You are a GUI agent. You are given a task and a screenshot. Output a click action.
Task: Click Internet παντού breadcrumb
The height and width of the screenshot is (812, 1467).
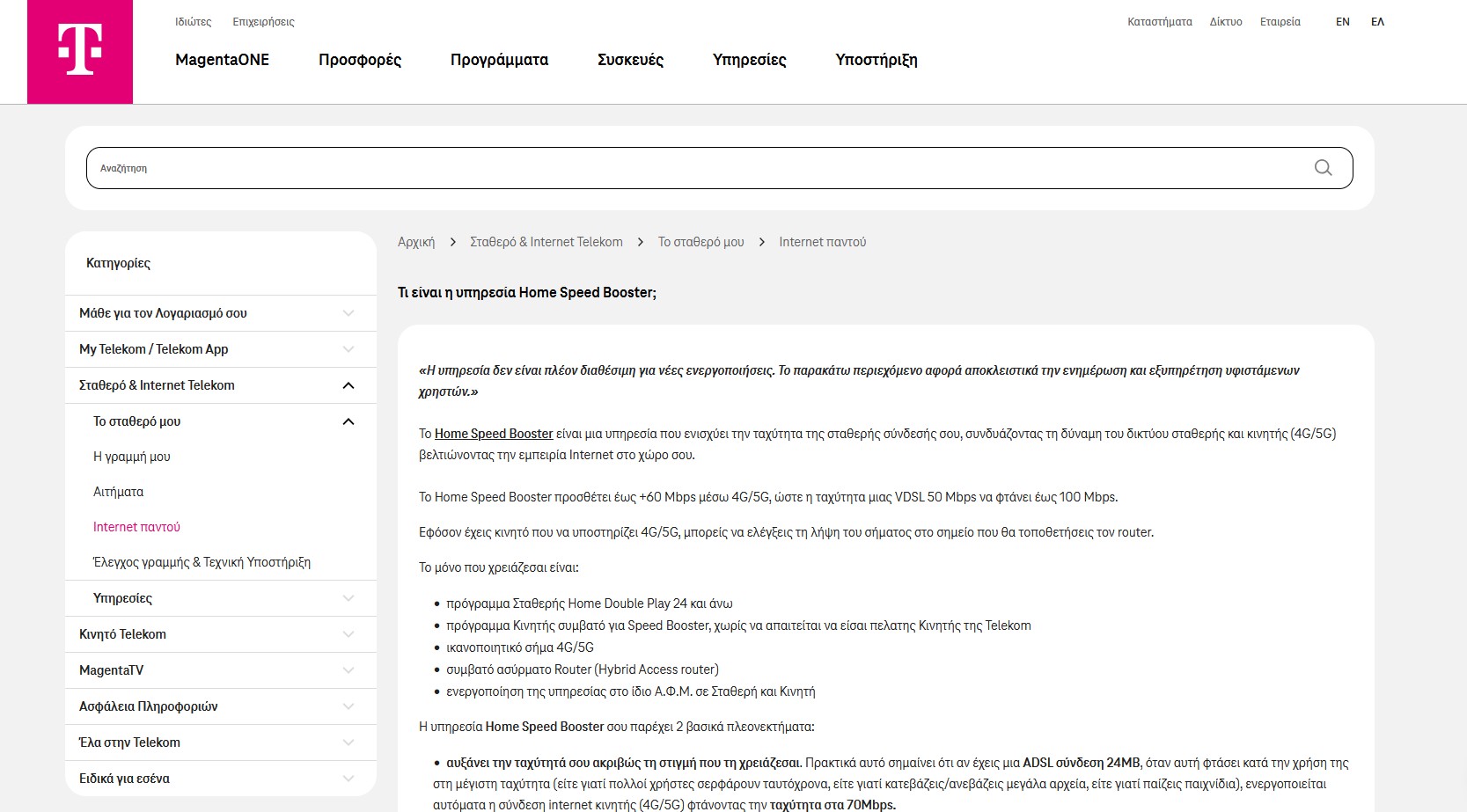[822, 242]
